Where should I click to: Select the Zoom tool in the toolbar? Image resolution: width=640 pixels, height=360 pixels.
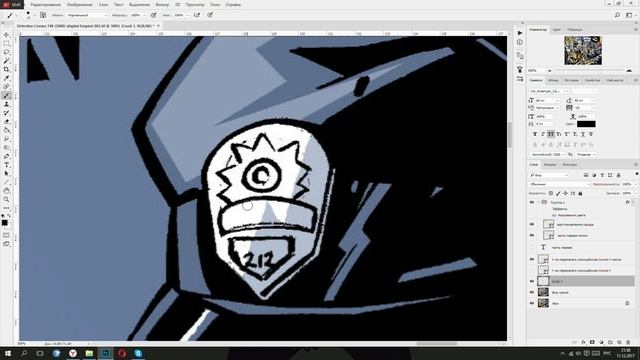(7, 199)
